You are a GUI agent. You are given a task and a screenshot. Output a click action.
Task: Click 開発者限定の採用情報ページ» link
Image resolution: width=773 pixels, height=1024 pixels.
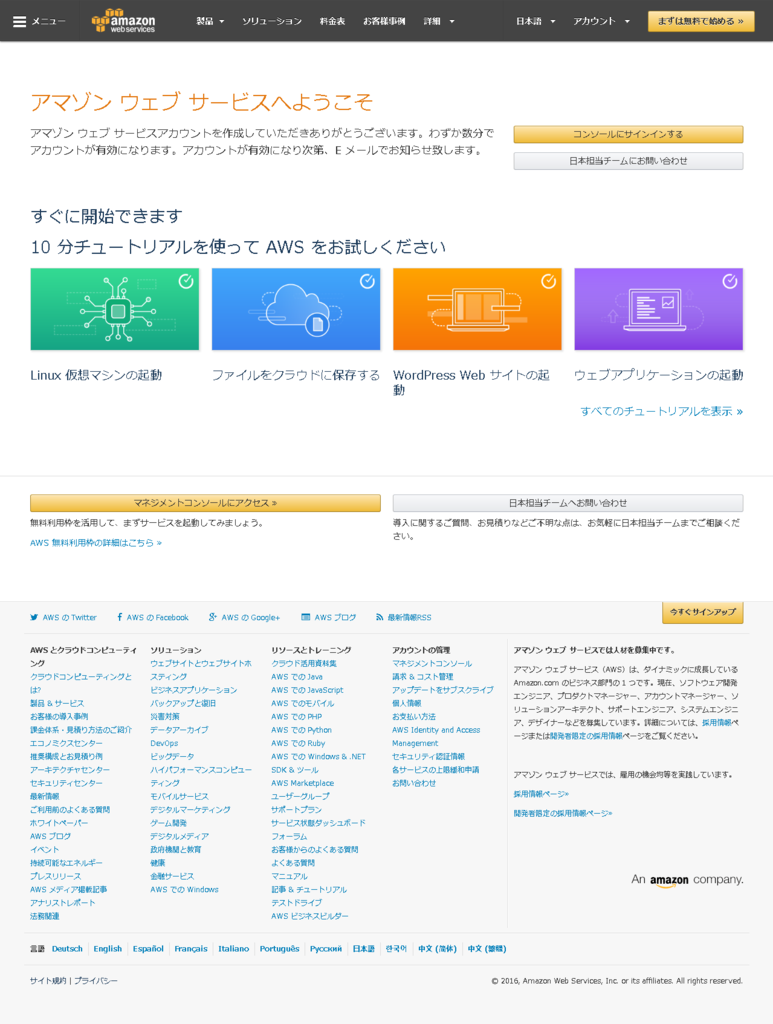point(563,814)
